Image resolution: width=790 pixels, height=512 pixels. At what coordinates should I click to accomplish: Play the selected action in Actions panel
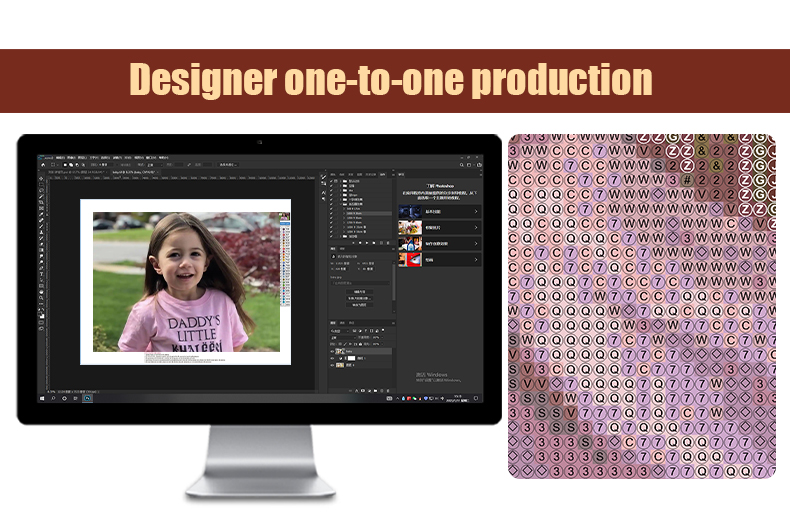(367, 243)
